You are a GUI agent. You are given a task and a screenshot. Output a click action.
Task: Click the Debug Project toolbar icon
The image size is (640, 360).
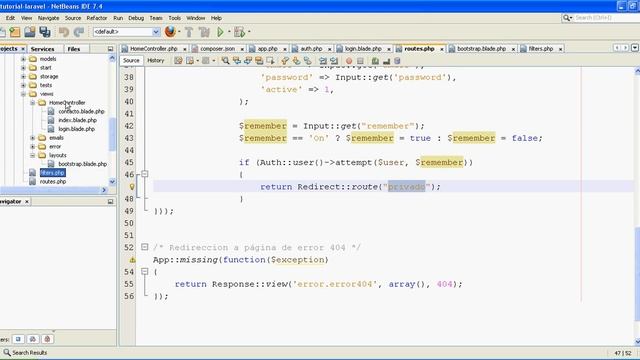tap(240, 32)
